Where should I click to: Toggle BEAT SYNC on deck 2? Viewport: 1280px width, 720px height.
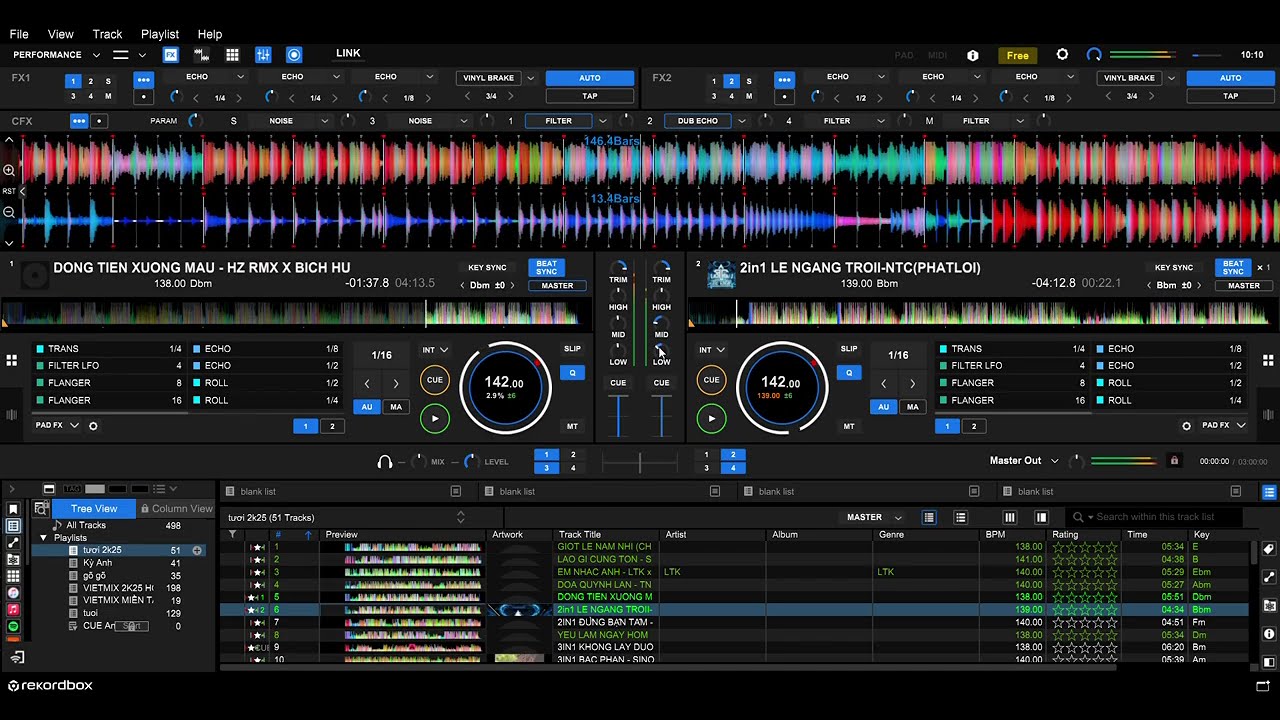point(1233,268)
